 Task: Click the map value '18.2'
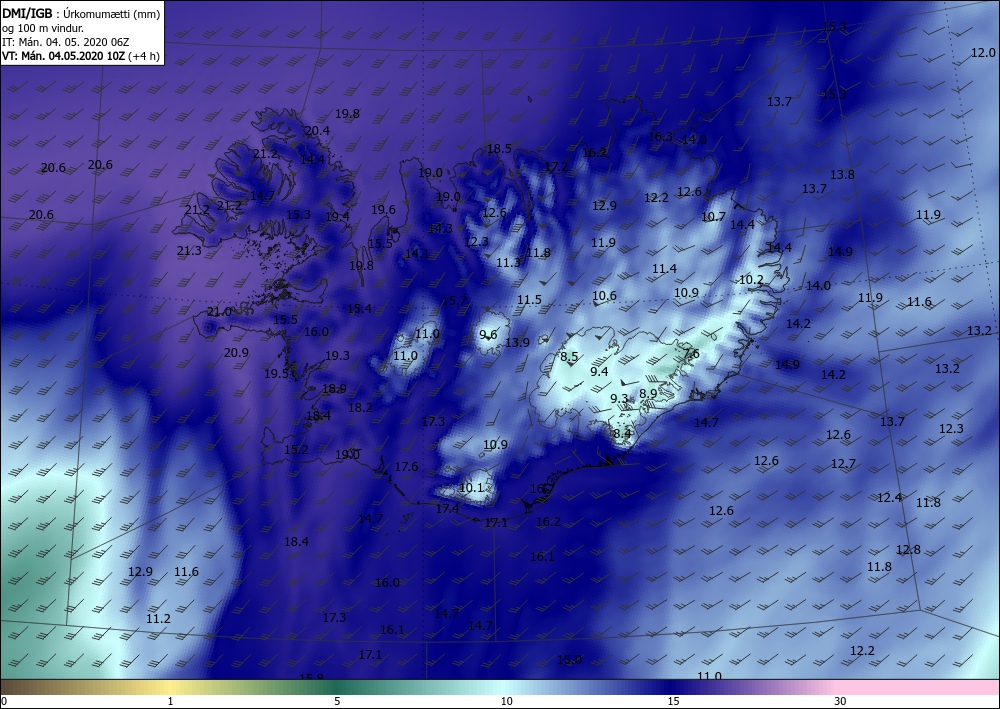click(x=360, y=407)
